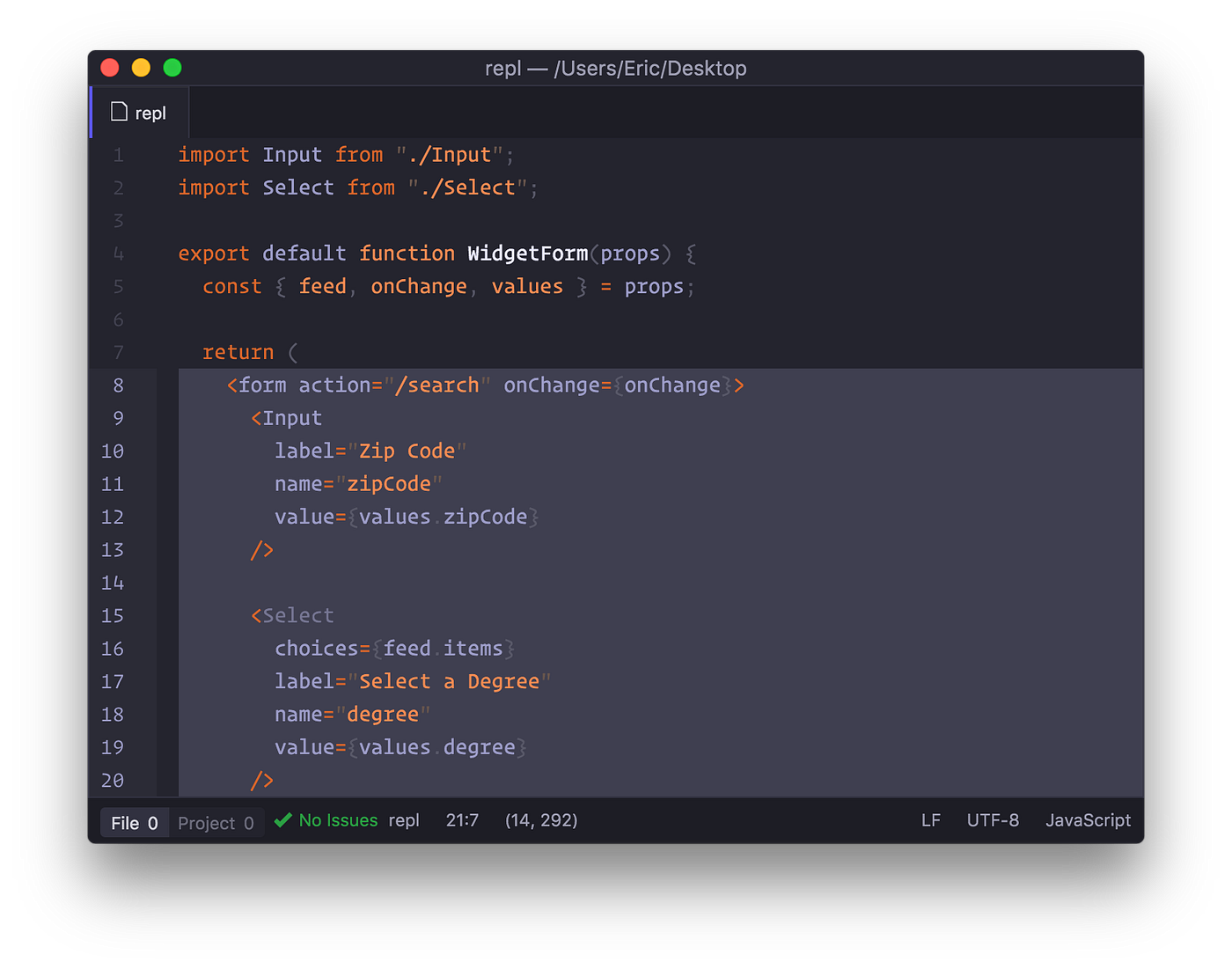Screen dimensions: 1232x969
Task: Click the yellow minimize traffic light button
Action: click(x=141, y=67)
